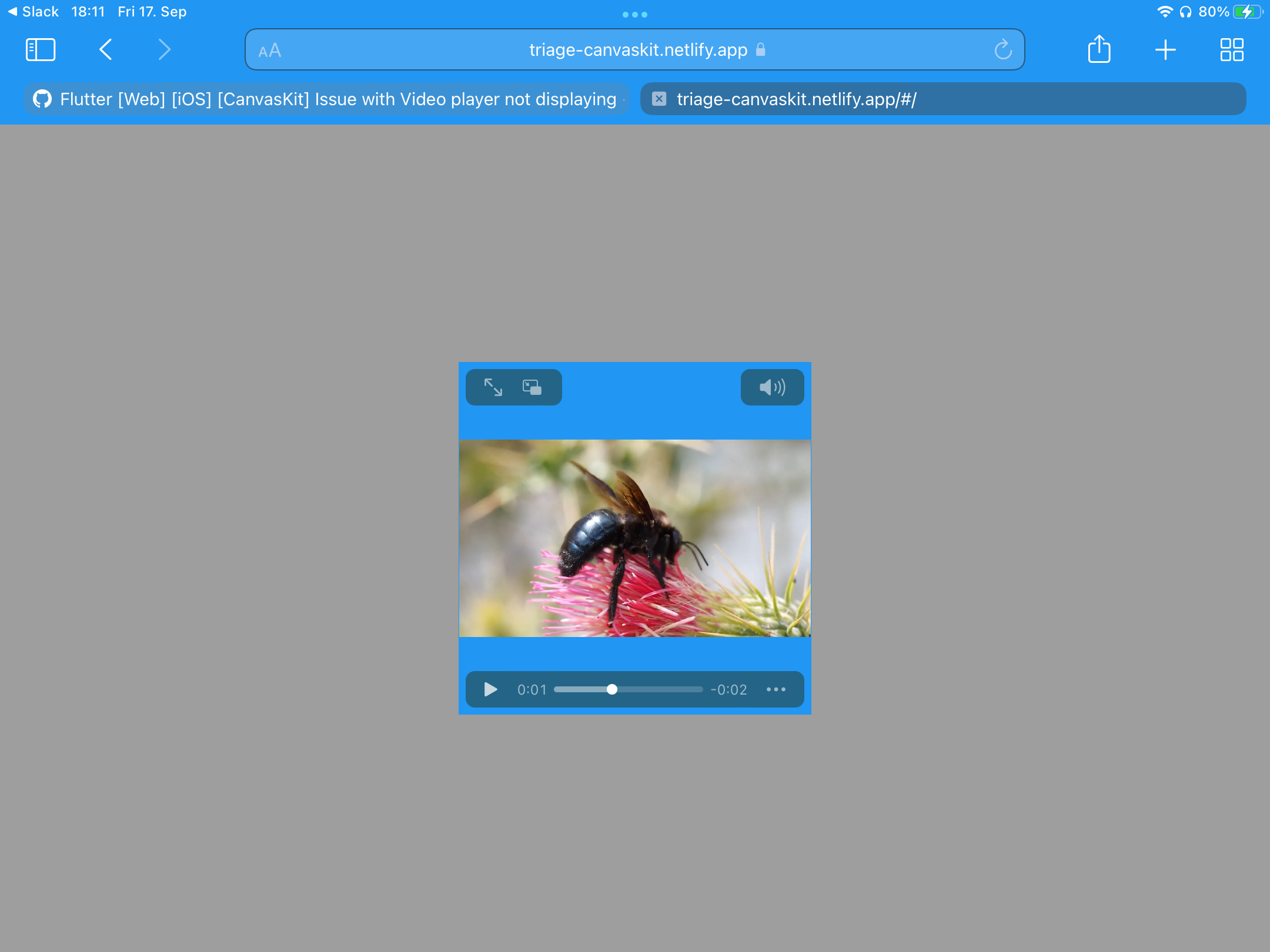Enable picture-in-picture for the video
Screen dimensions: 1270x952
532,387
